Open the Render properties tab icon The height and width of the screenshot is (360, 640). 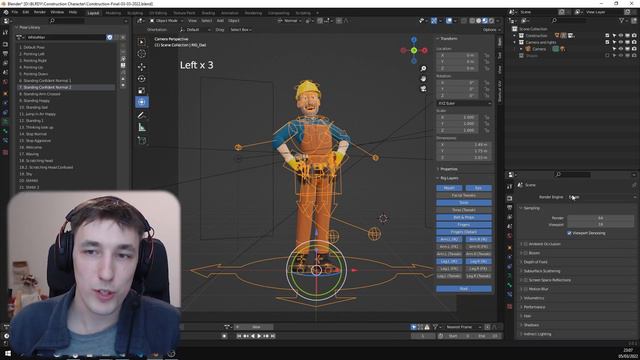coord(509,198)
